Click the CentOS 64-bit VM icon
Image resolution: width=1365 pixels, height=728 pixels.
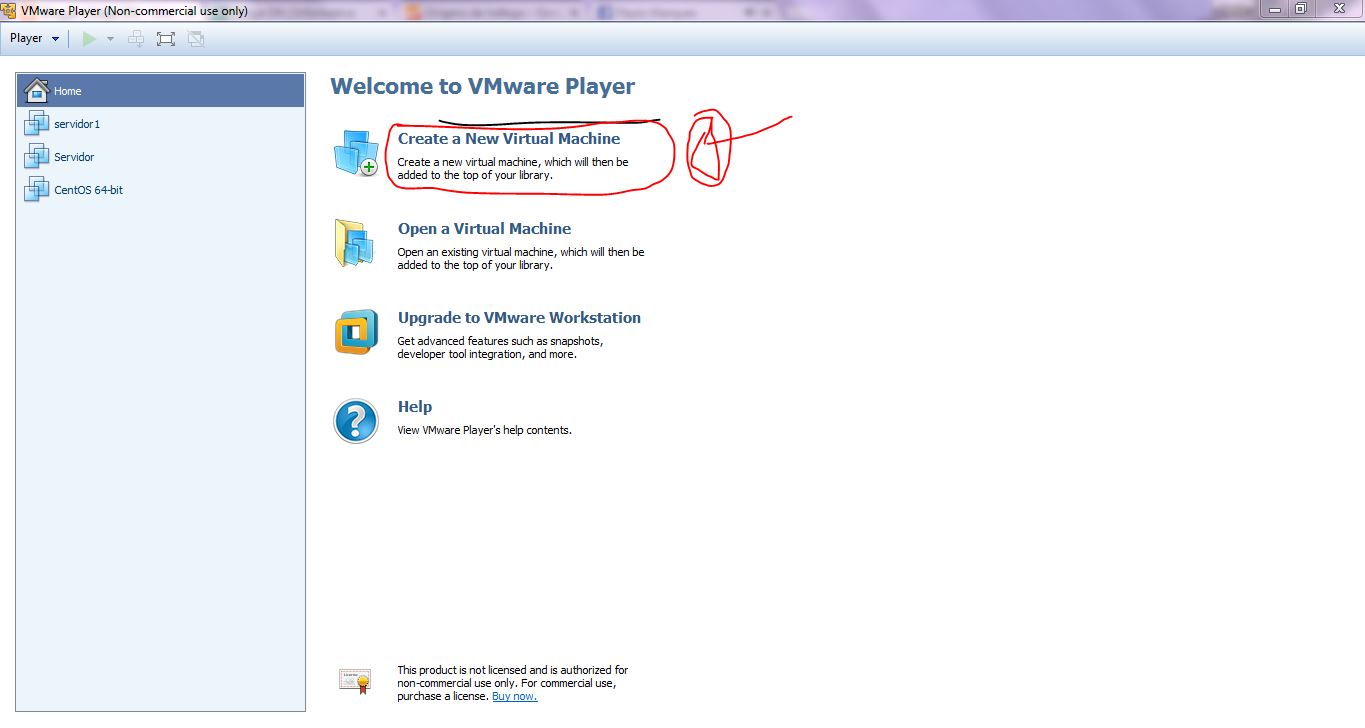coord(36,190)
